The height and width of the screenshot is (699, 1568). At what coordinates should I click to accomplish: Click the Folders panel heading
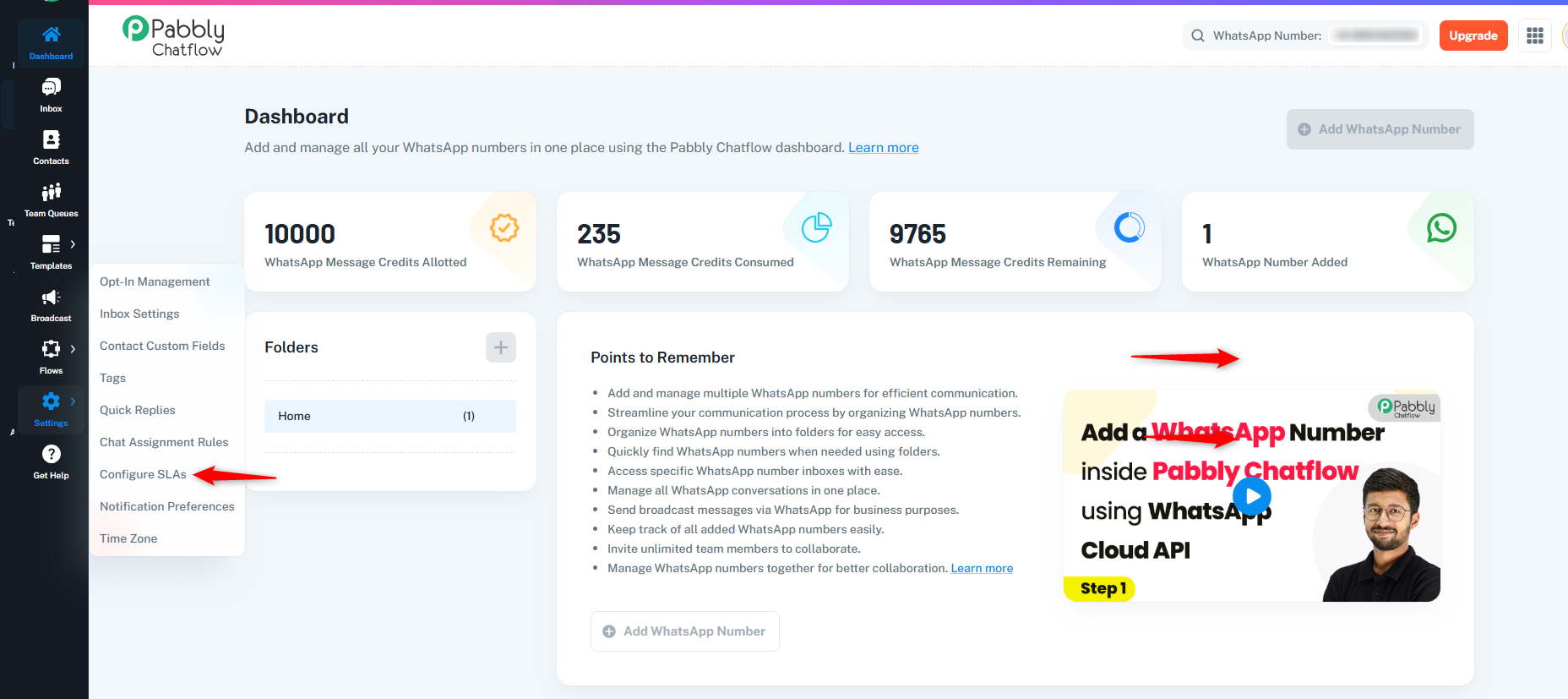point(291,347)
